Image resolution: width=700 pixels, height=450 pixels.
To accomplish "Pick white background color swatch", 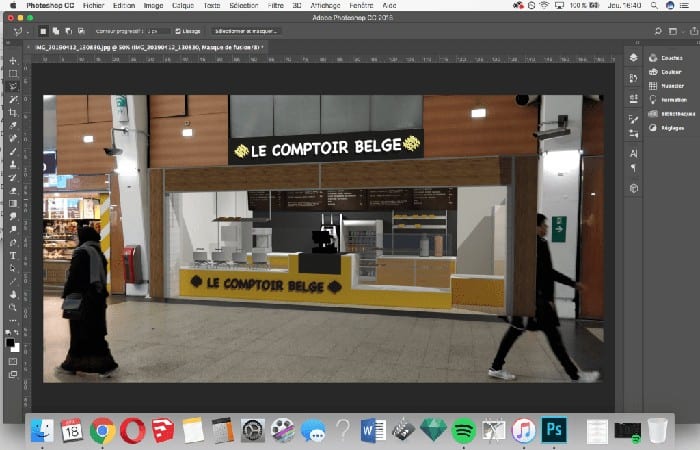I will [16, 348].
